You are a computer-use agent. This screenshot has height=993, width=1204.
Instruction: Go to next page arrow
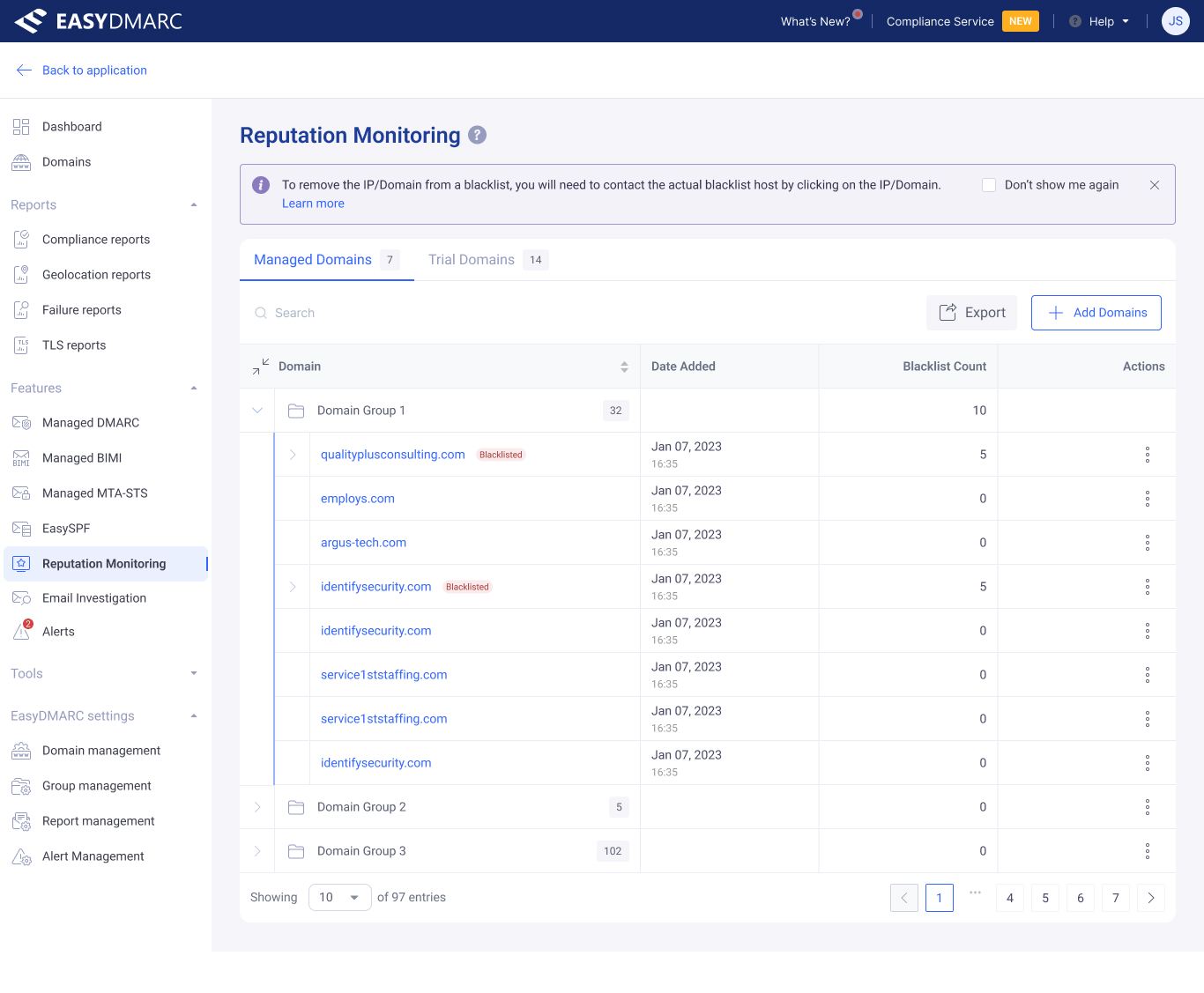[1151, 898]
